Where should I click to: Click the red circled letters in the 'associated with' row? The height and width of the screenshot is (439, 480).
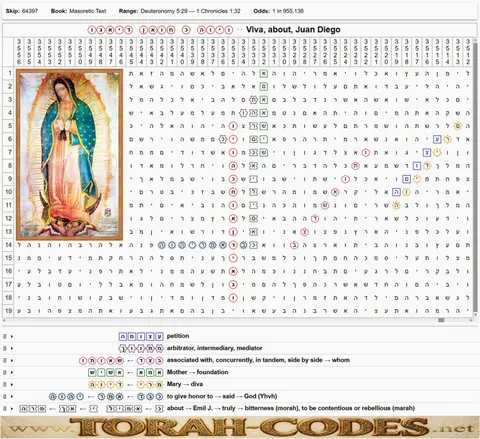click(121, 360)
